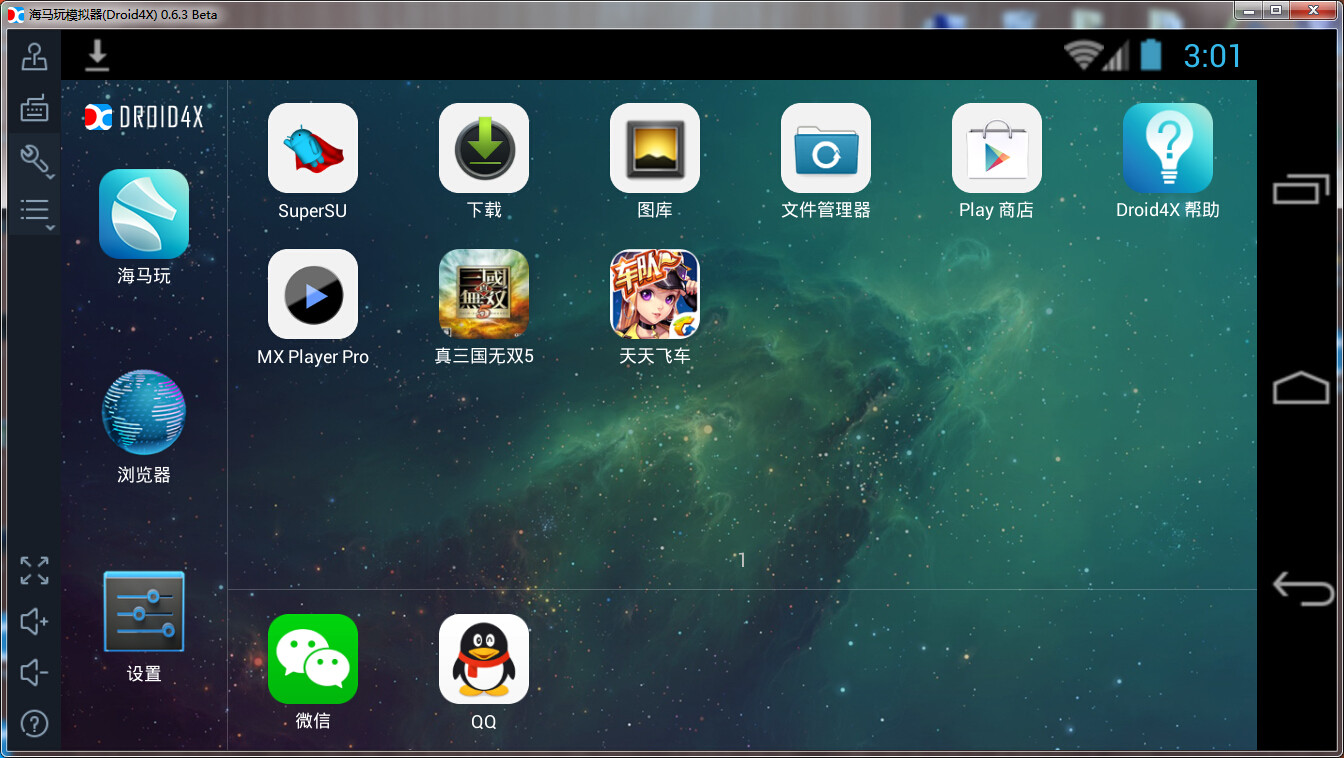Open the 设置 settings app

(x=144, y=612)
